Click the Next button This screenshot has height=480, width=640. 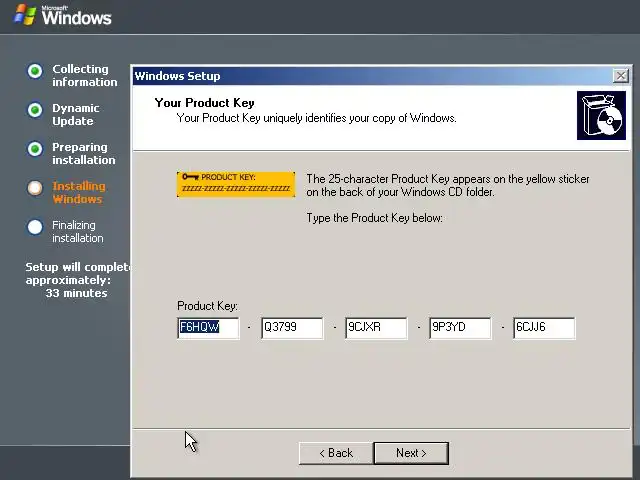411,453
